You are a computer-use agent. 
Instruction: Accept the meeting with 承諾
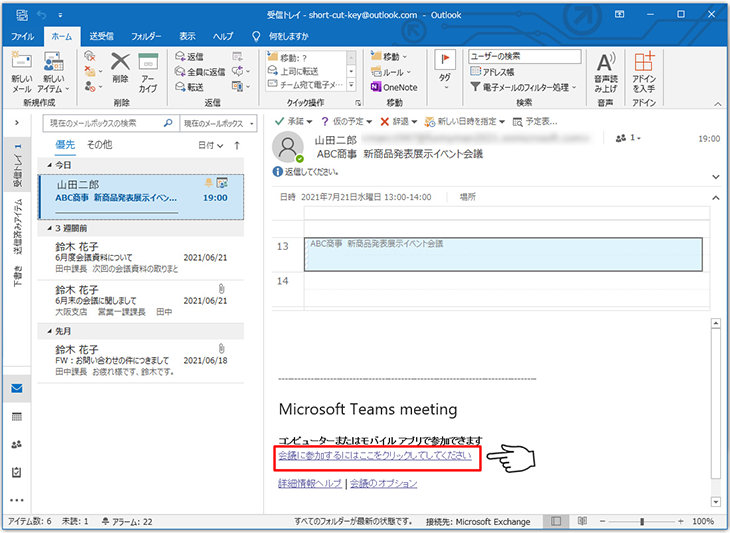(293, 121)
